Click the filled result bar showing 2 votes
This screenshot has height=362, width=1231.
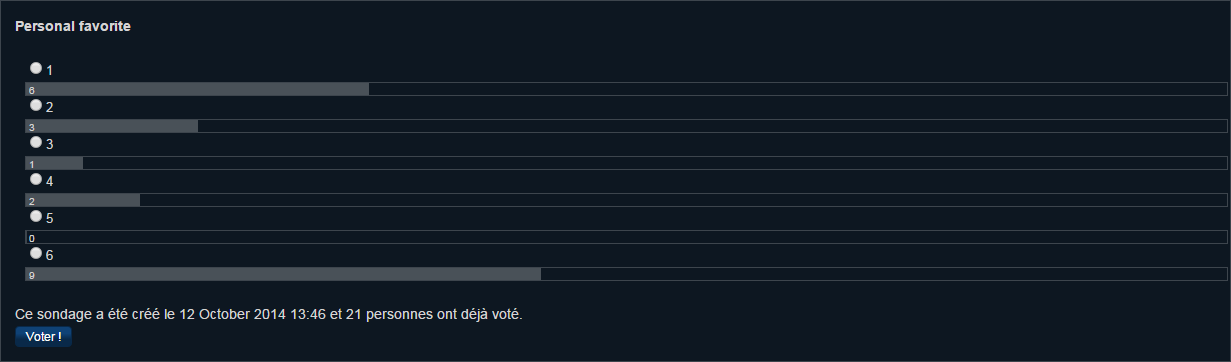point(82,200)
